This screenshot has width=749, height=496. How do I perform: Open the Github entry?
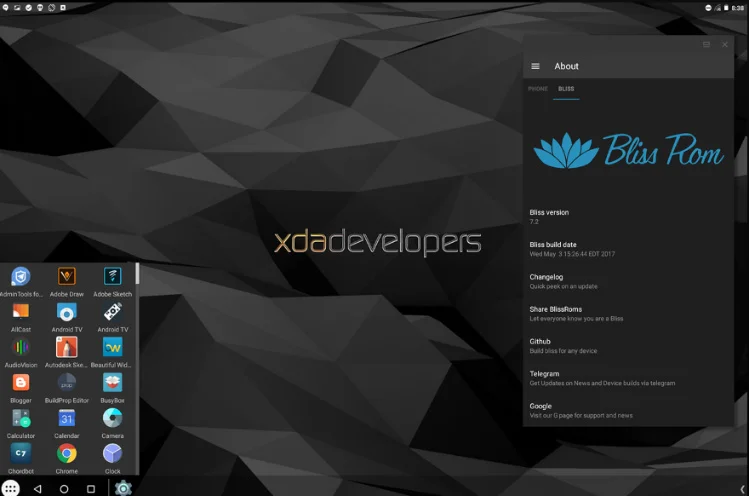(628, 346)
